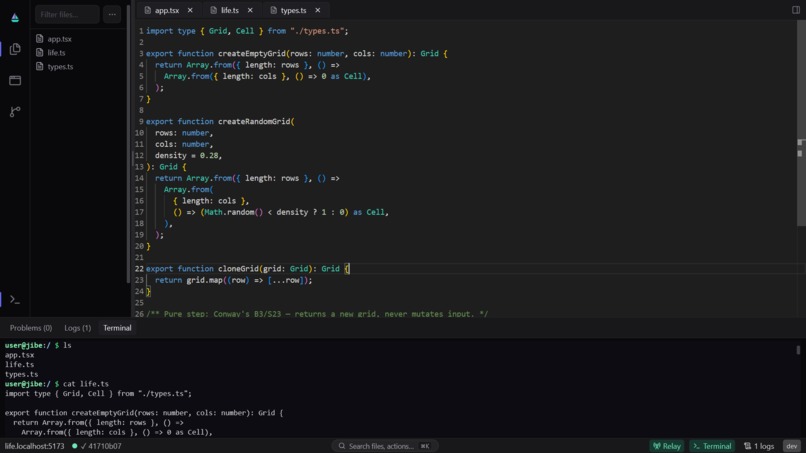The width and height of the screenshot is (806, 453).
Task: Open app.tsx in file tree
Action: click(x=59, y=39)
